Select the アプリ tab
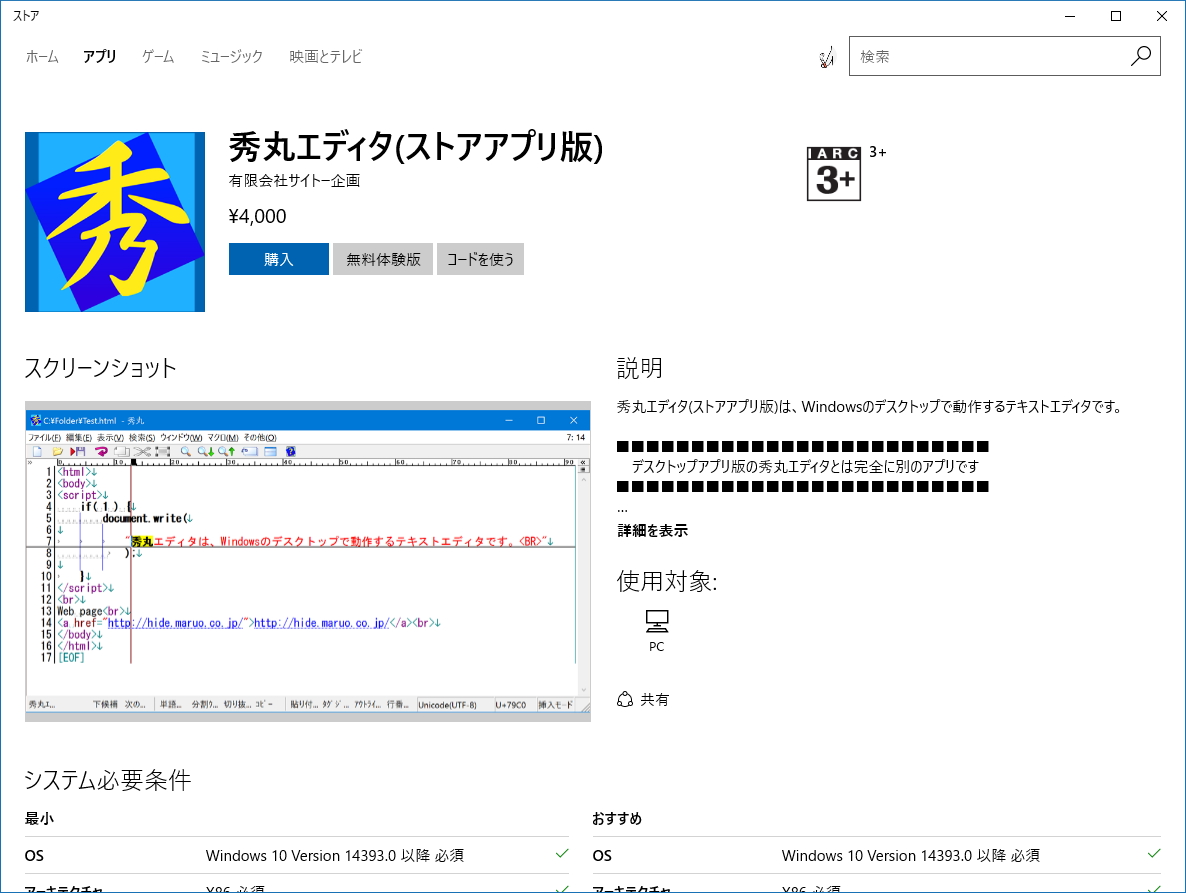The image size is (1186, 893). [100, 57]
